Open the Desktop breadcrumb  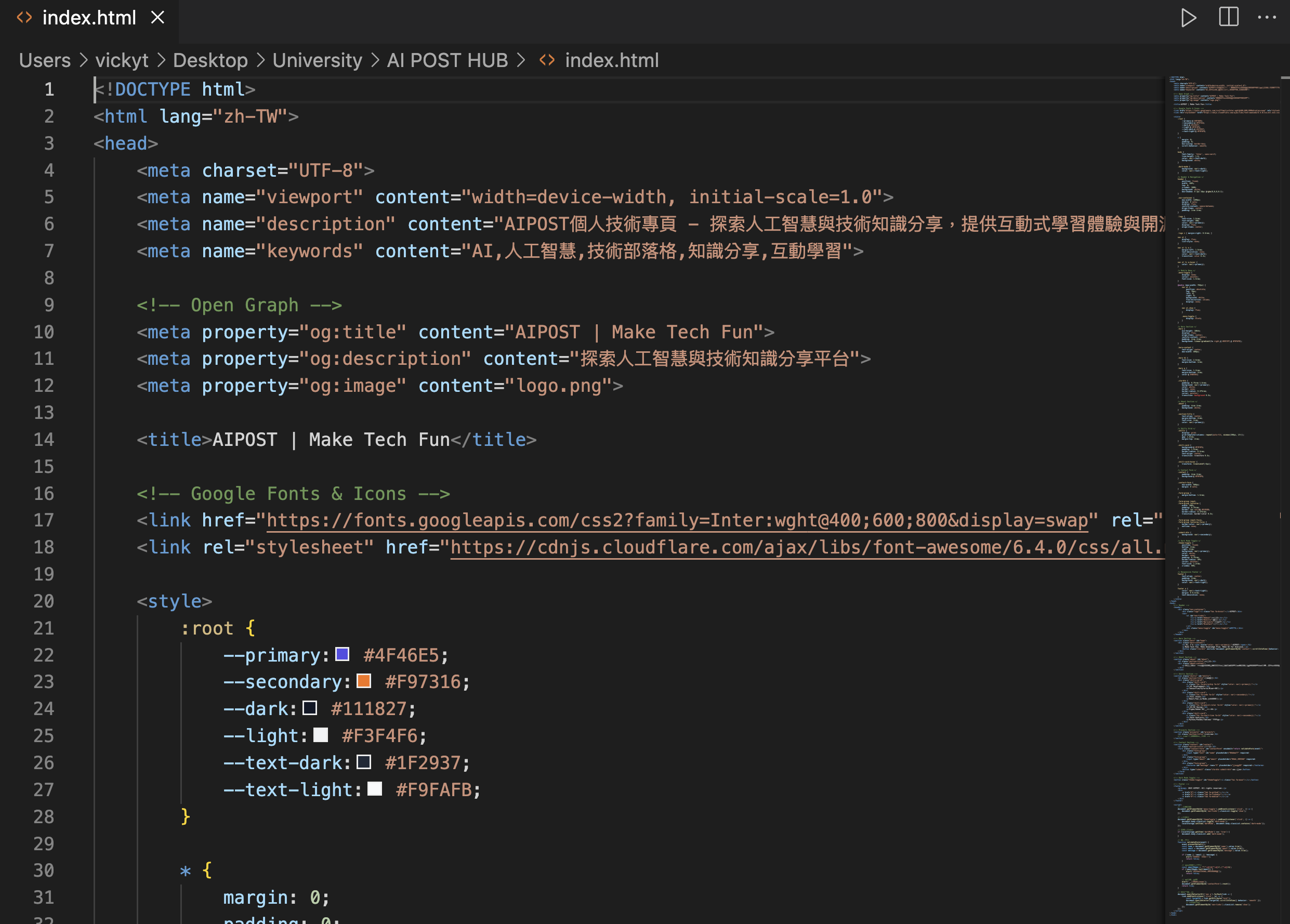210,60
